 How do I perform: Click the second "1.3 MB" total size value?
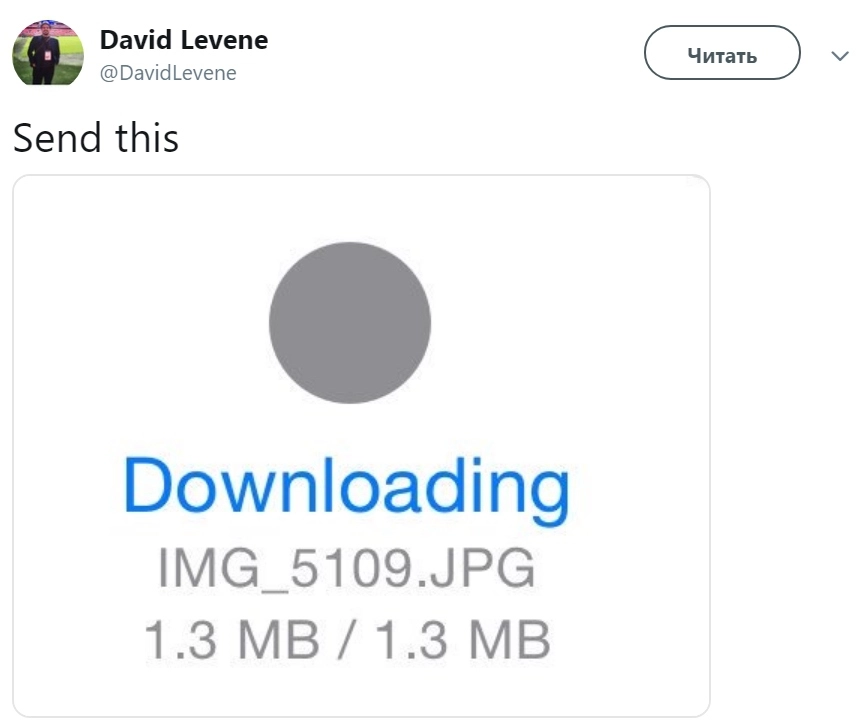463,640
